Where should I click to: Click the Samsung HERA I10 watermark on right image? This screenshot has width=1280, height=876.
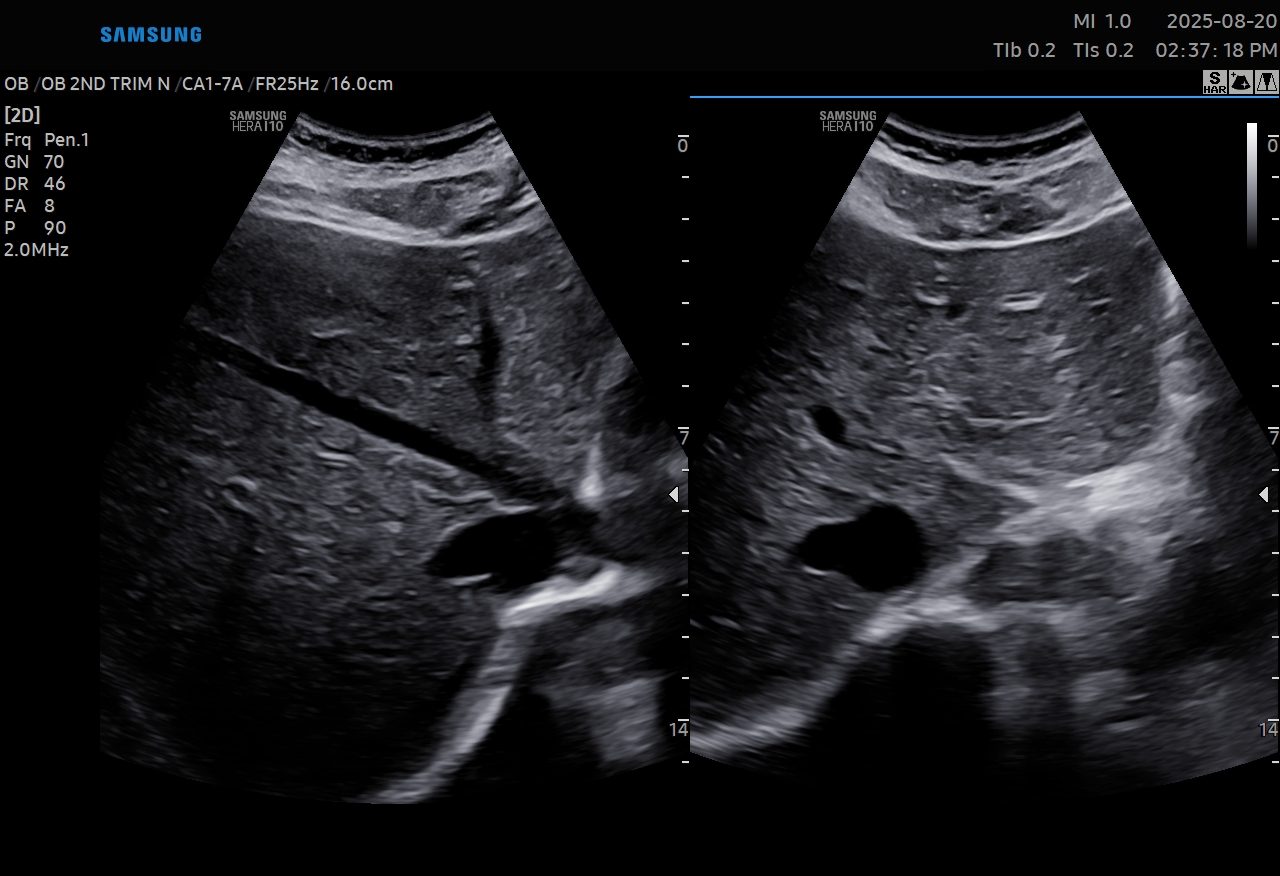[x=847, y=121]
